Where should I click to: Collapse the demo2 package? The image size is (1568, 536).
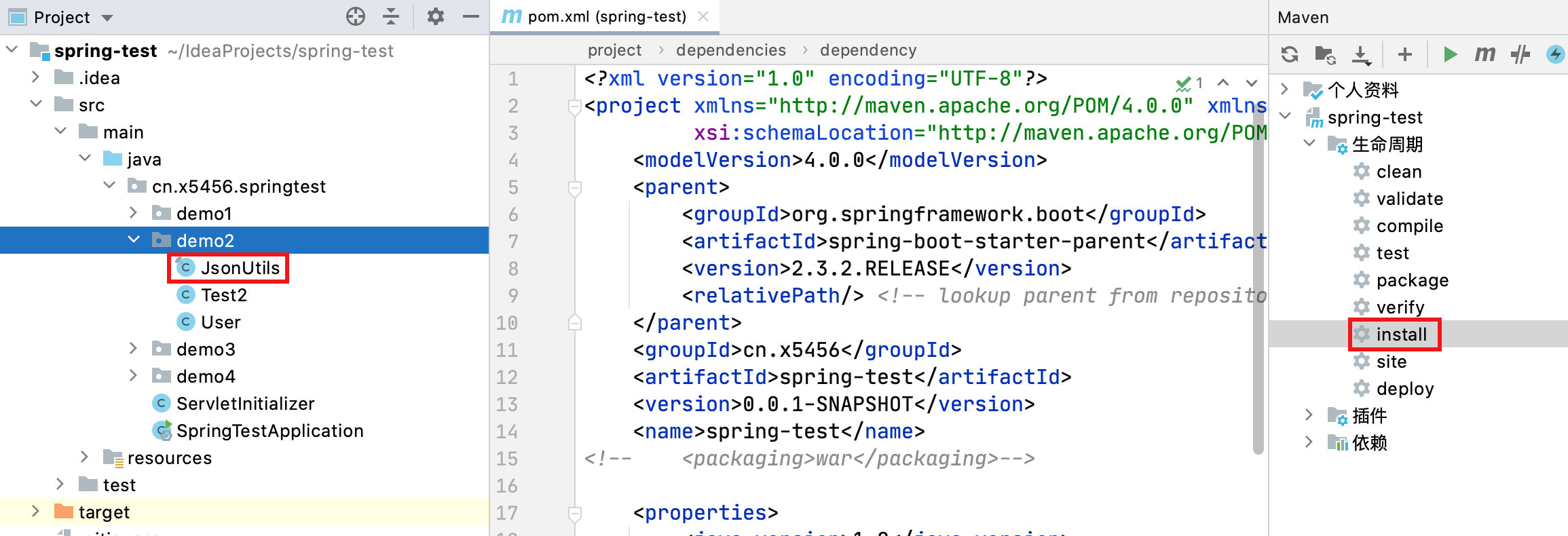click(134, 240)
